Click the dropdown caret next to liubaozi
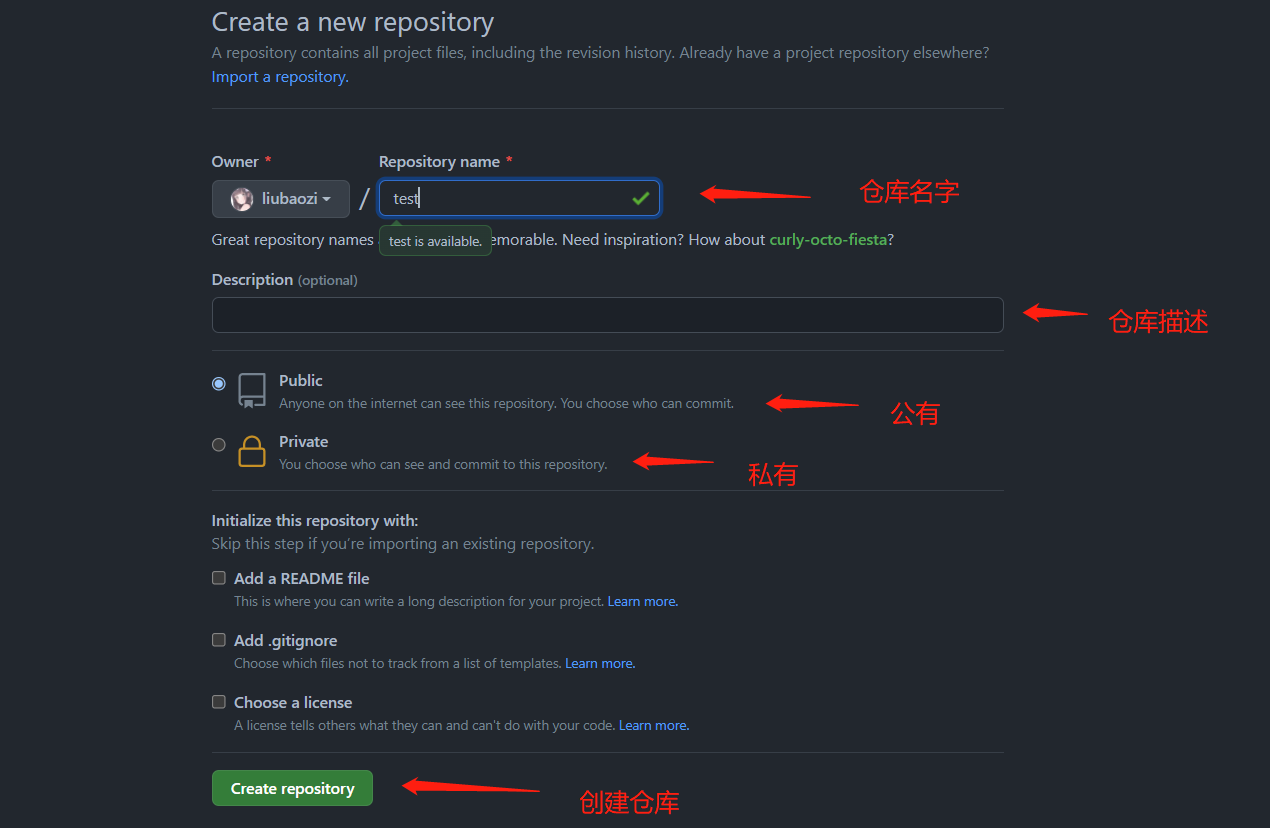 (326, 200)
